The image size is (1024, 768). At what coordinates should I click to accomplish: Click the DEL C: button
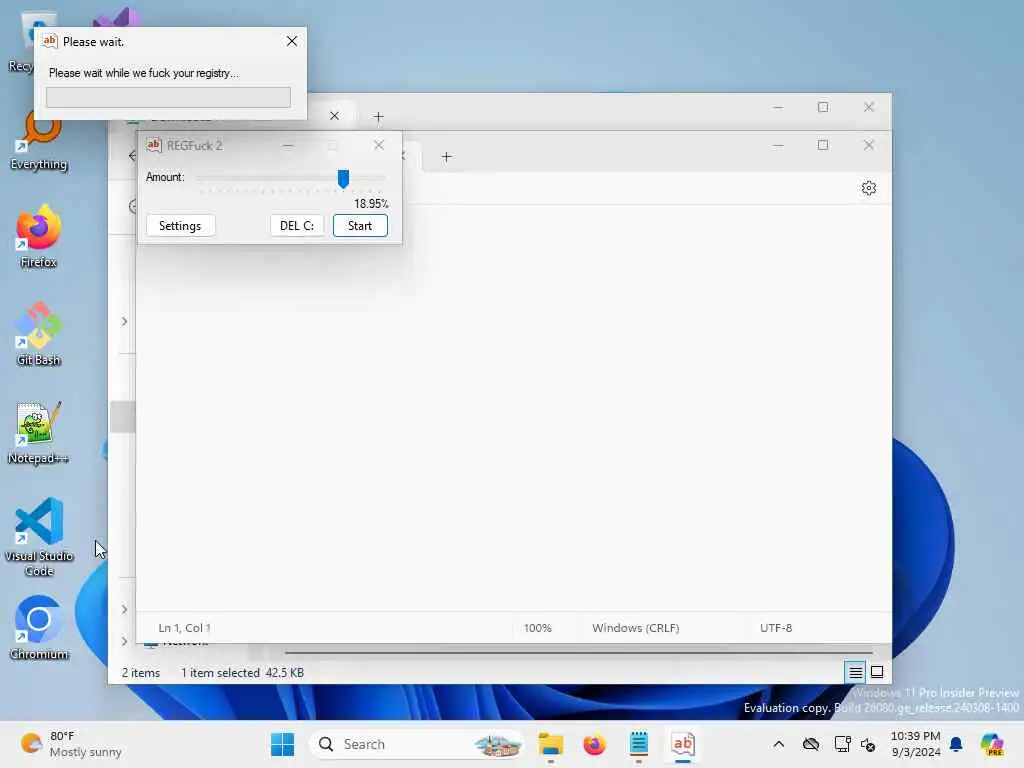[x=297, y=226]
